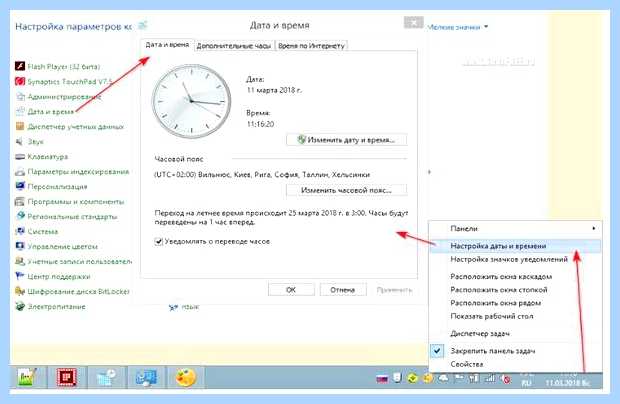Select Настройка значков уведомлений menu item
The width and height of the screenshot is (620, 404).
(515, 259)
